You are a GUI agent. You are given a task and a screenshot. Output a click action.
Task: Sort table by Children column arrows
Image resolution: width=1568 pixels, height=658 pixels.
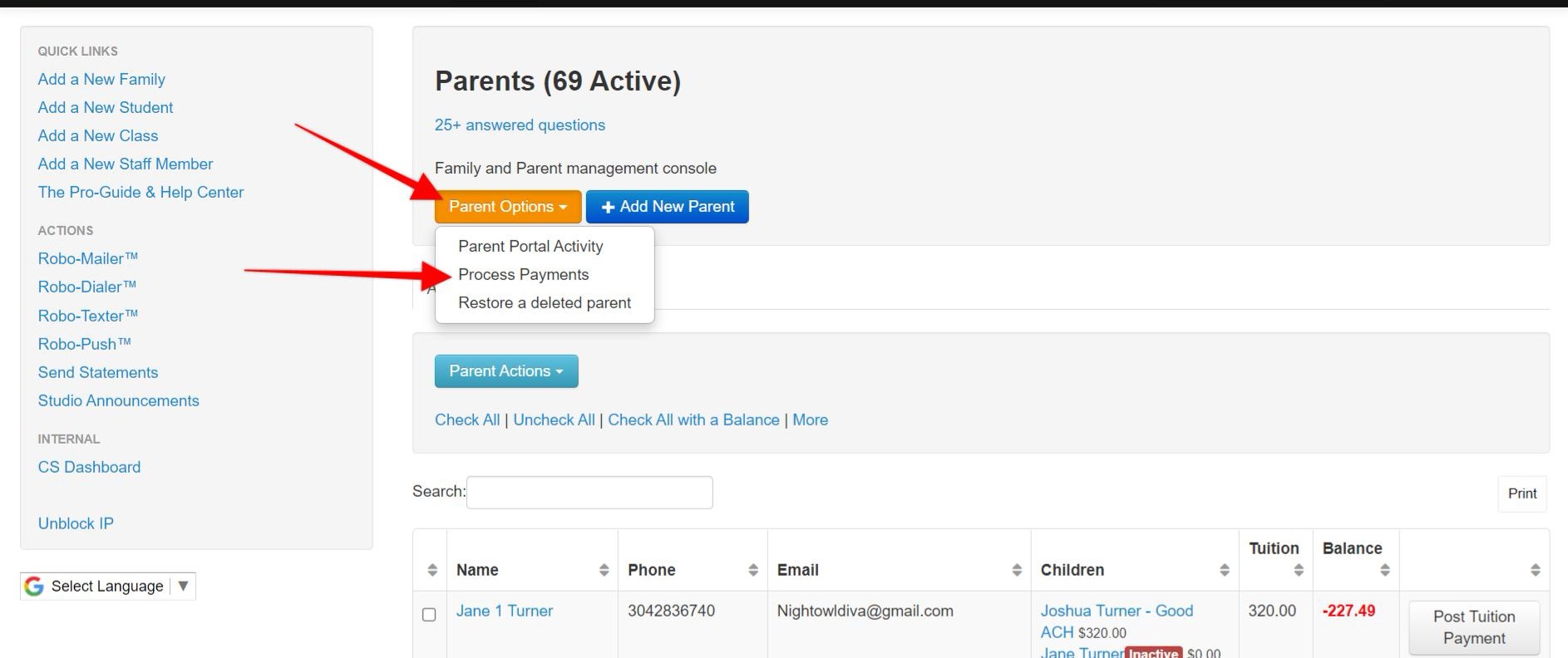1225,570
